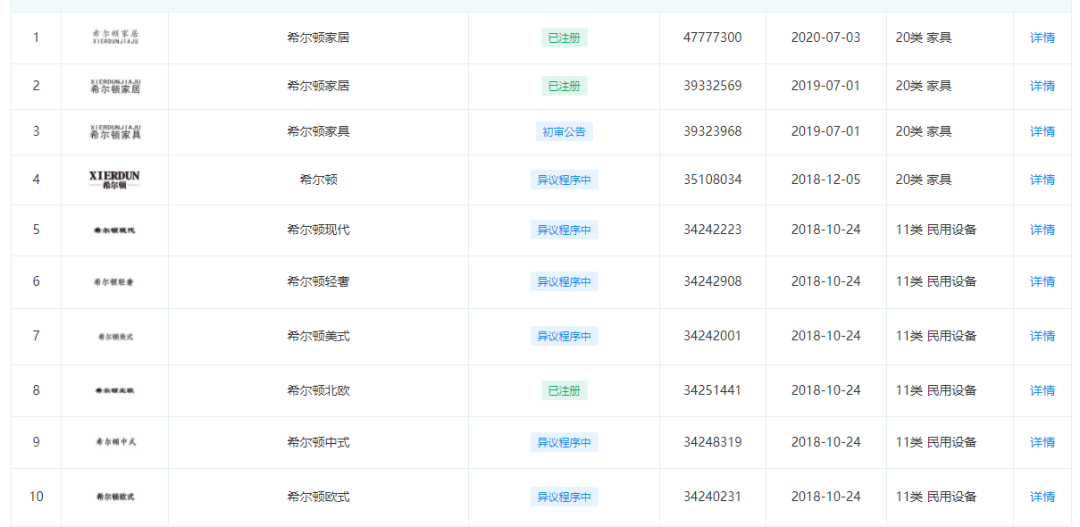1080x527 pixels.
Task: Open 详情 for 希尔顿北欧 row
Action: 1042,391
